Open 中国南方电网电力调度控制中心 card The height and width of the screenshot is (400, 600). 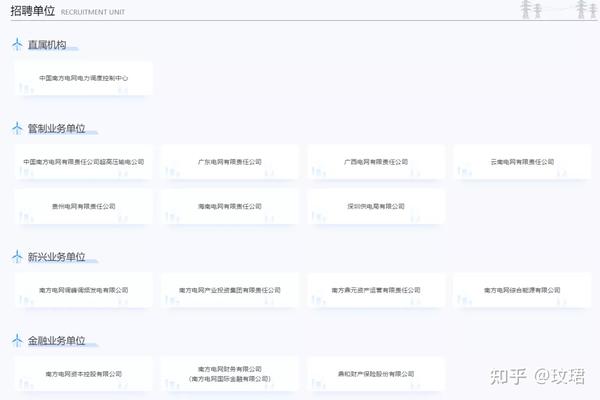pyautogui.click(x=83, y=78)
